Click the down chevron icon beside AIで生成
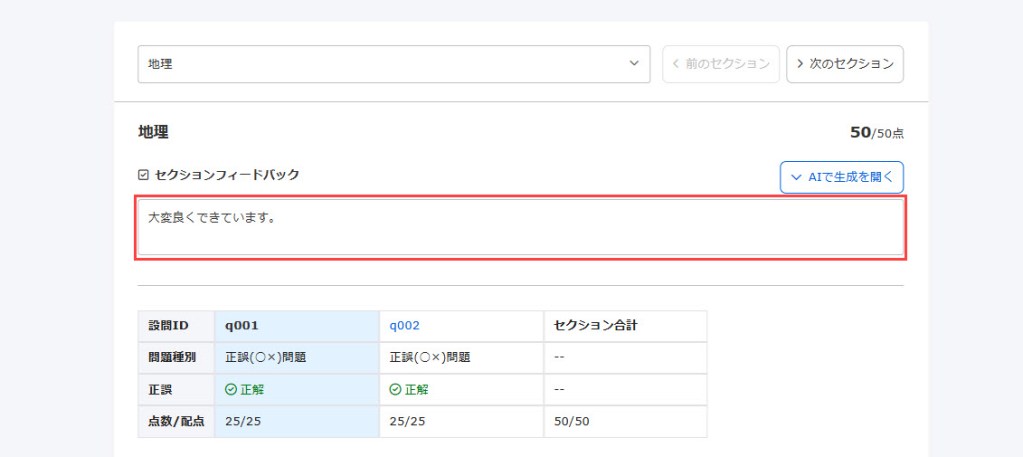The image size is (1023, 457). coord(795,178)
